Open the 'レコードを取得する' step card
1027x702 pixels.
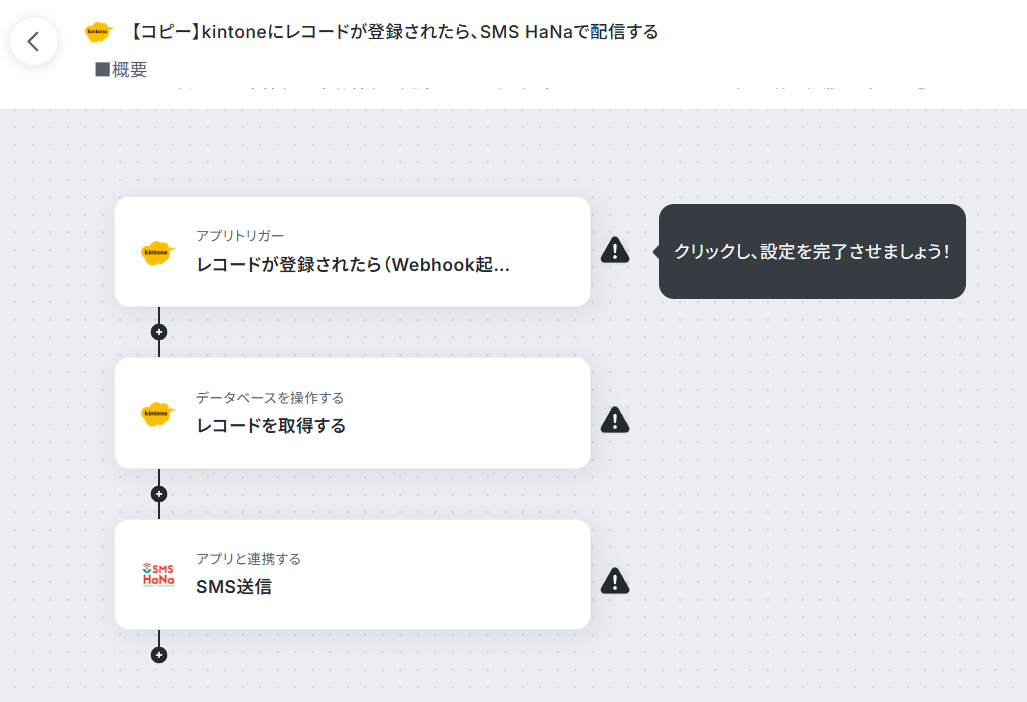coord(352,413)
